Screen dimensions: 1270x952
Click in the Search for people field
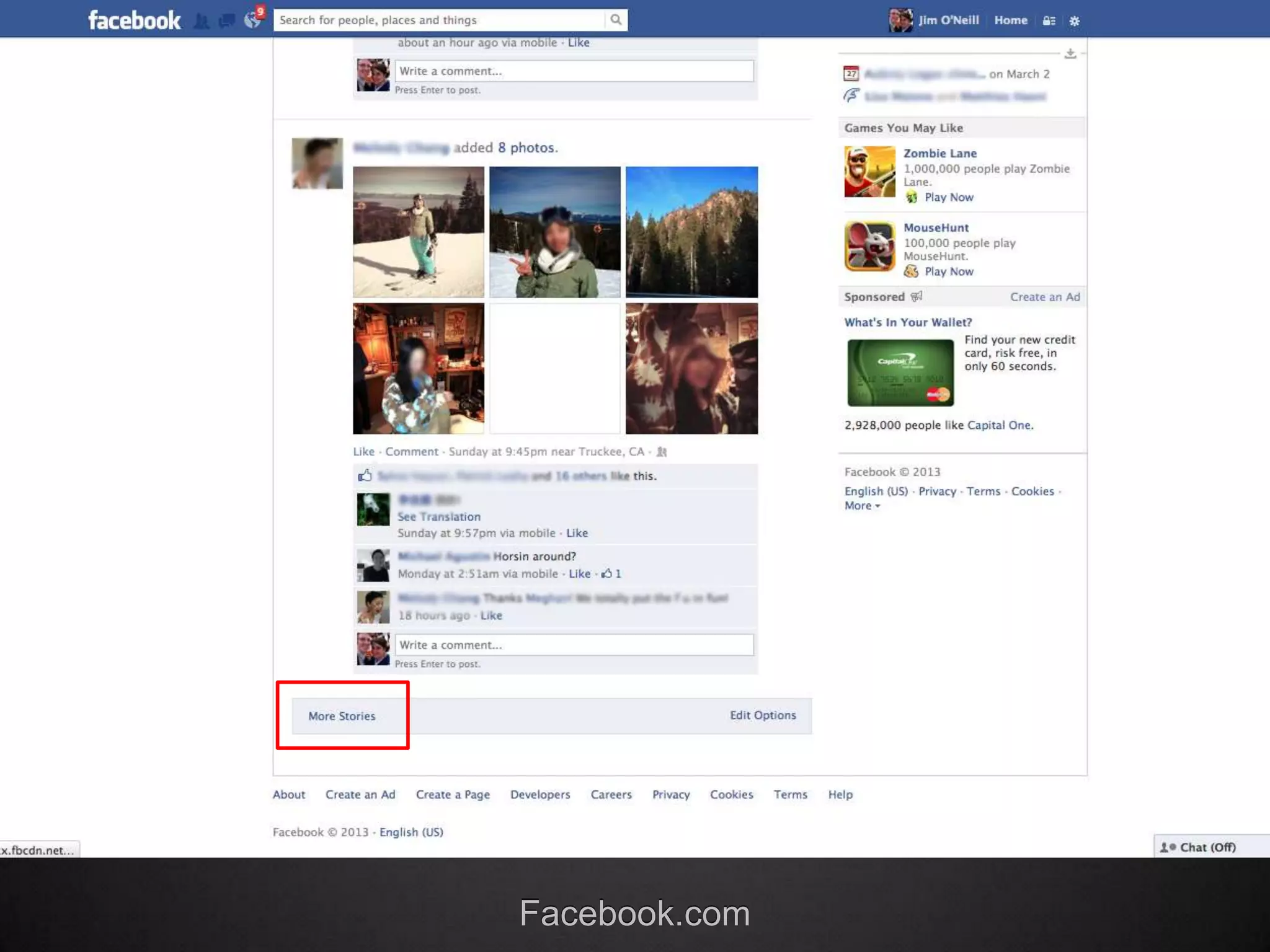(439, 20)
